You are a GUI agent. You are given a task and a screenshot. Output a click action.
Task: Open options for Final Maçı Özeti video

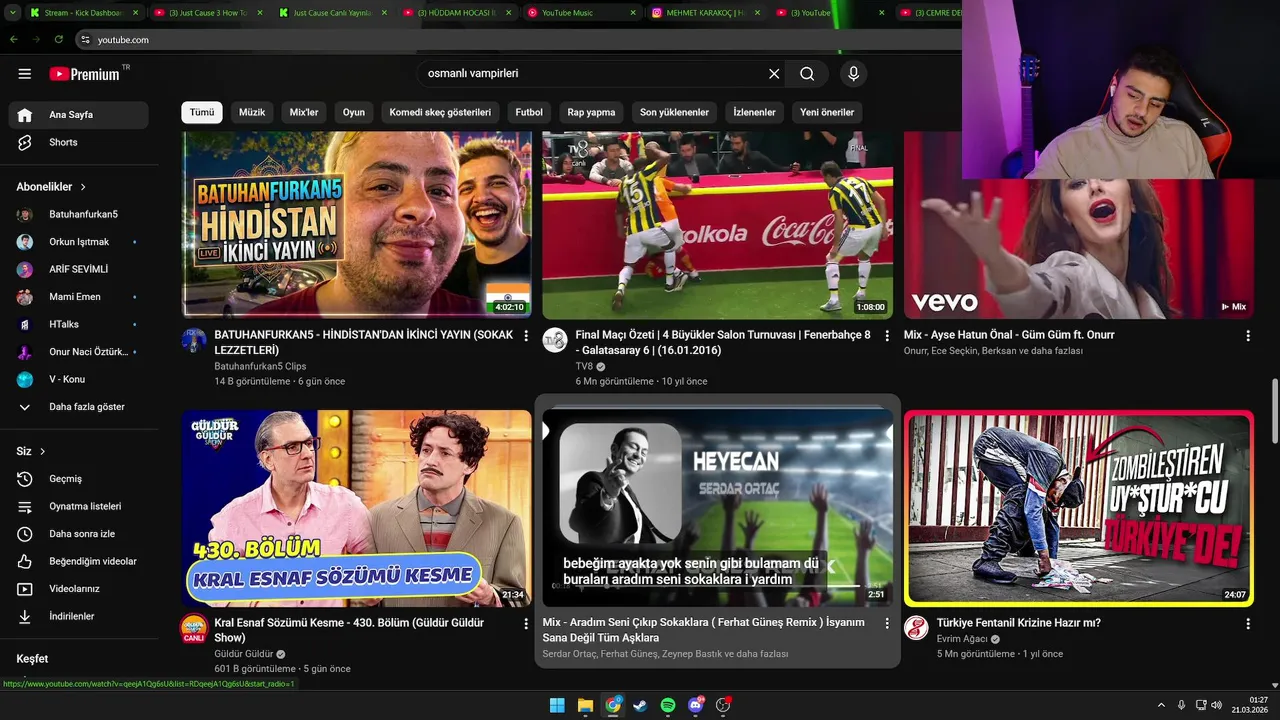coord(886,336)
